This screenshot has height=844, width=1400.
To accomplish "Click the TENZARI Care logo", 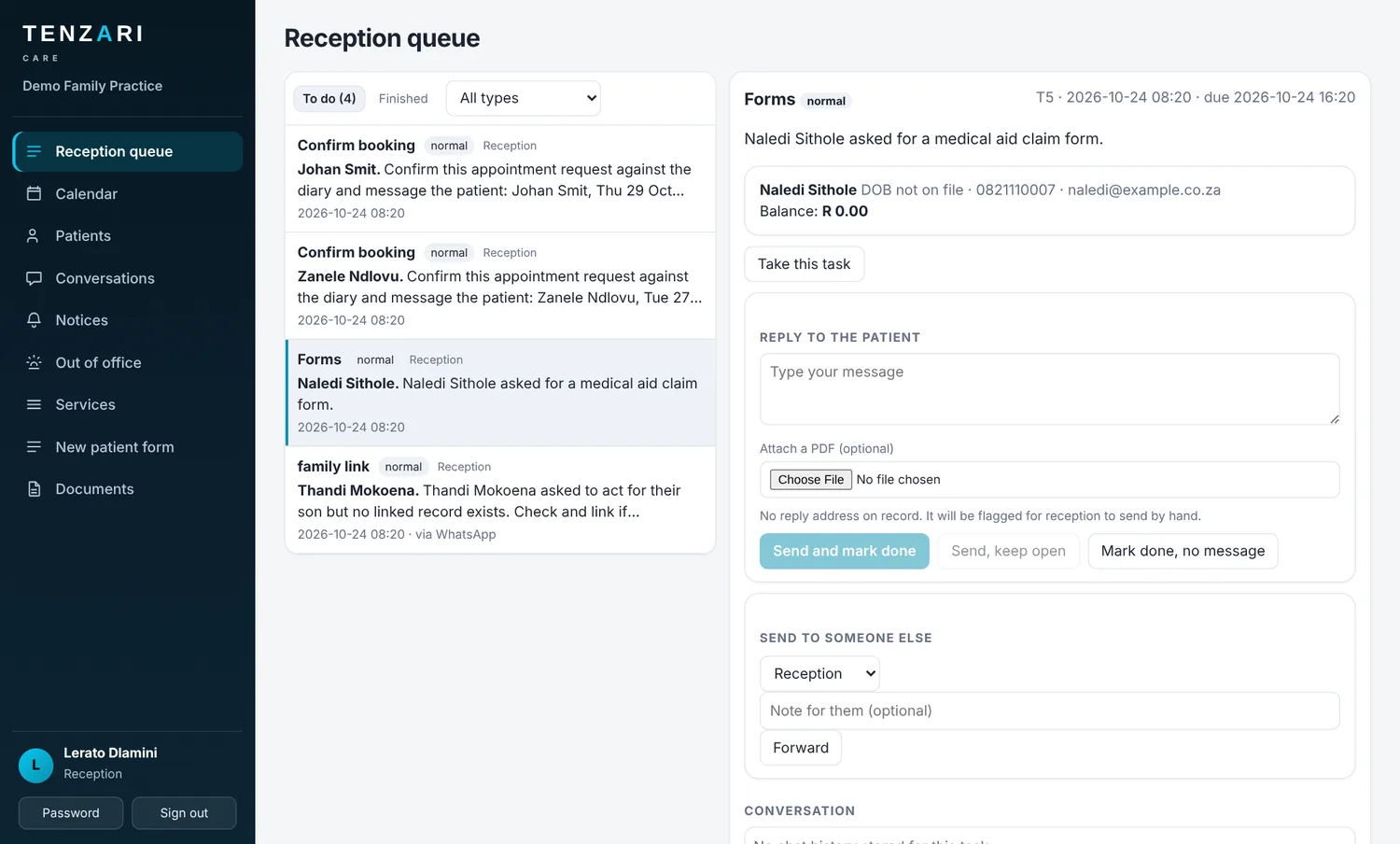I will pos(83,42).
